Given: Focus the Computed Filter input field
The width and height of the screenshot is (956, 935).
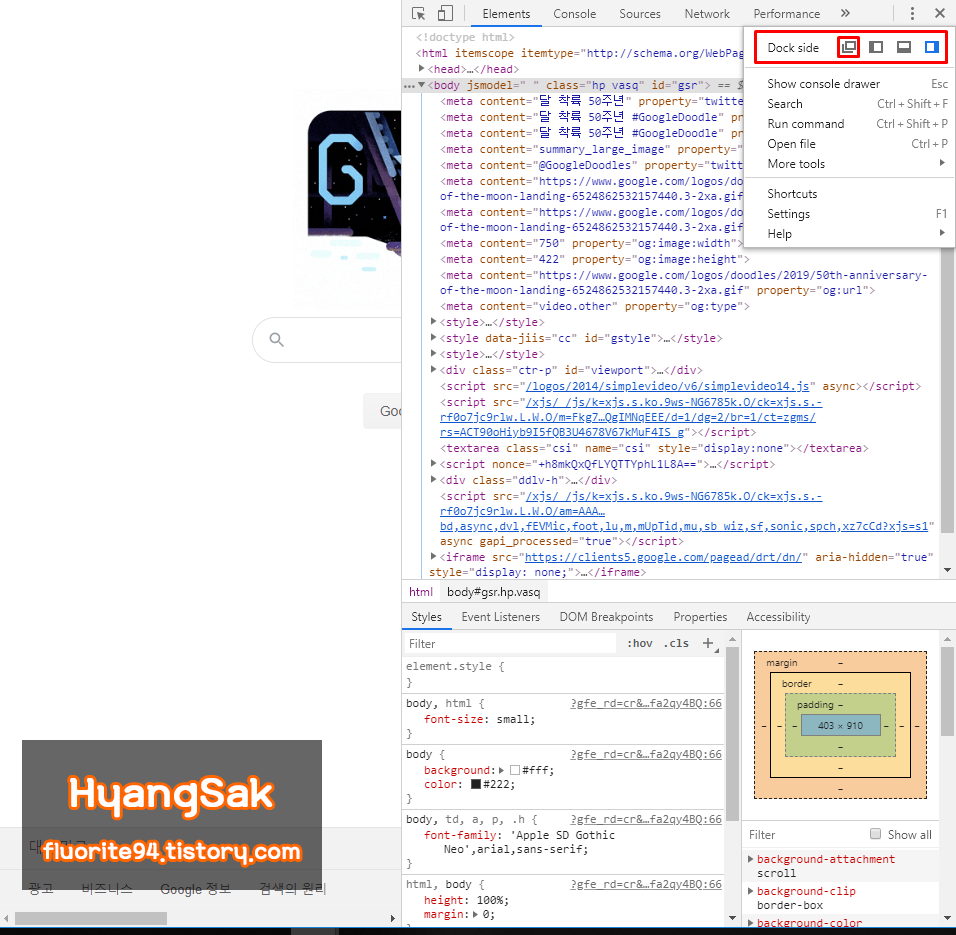Looking at the screenshot, I should [x=805, y=834].
